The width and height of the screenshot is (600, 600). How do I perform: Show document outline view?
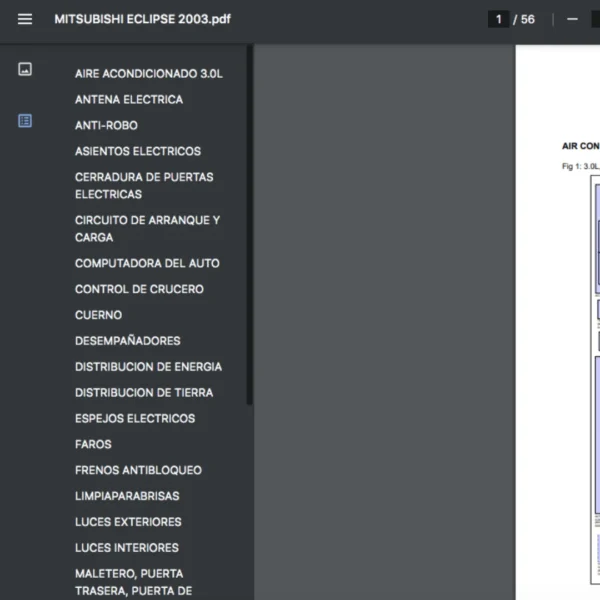(x=25, y=121)
